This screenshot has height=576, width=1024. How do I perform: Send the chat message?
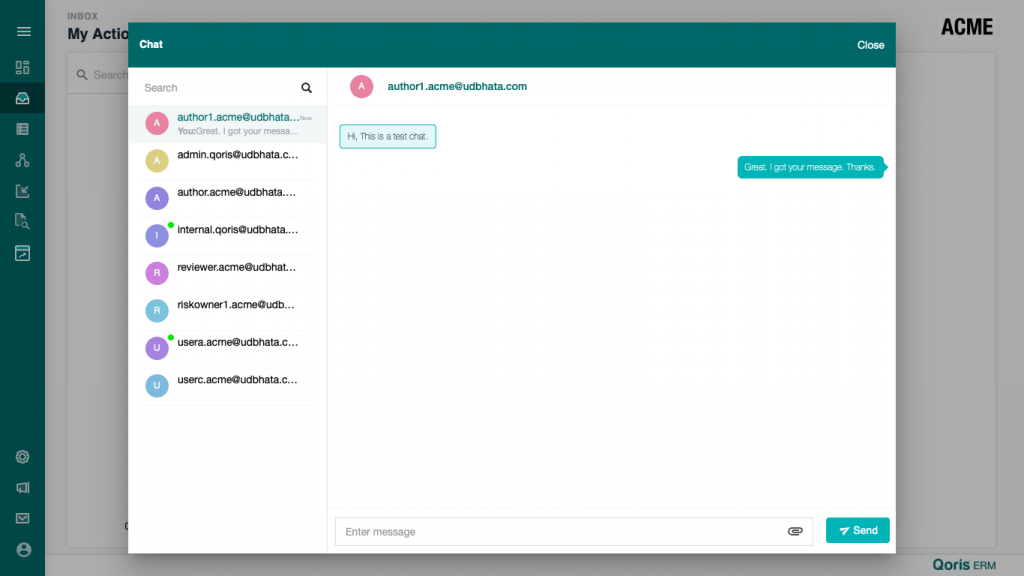(x=857, y=530)
